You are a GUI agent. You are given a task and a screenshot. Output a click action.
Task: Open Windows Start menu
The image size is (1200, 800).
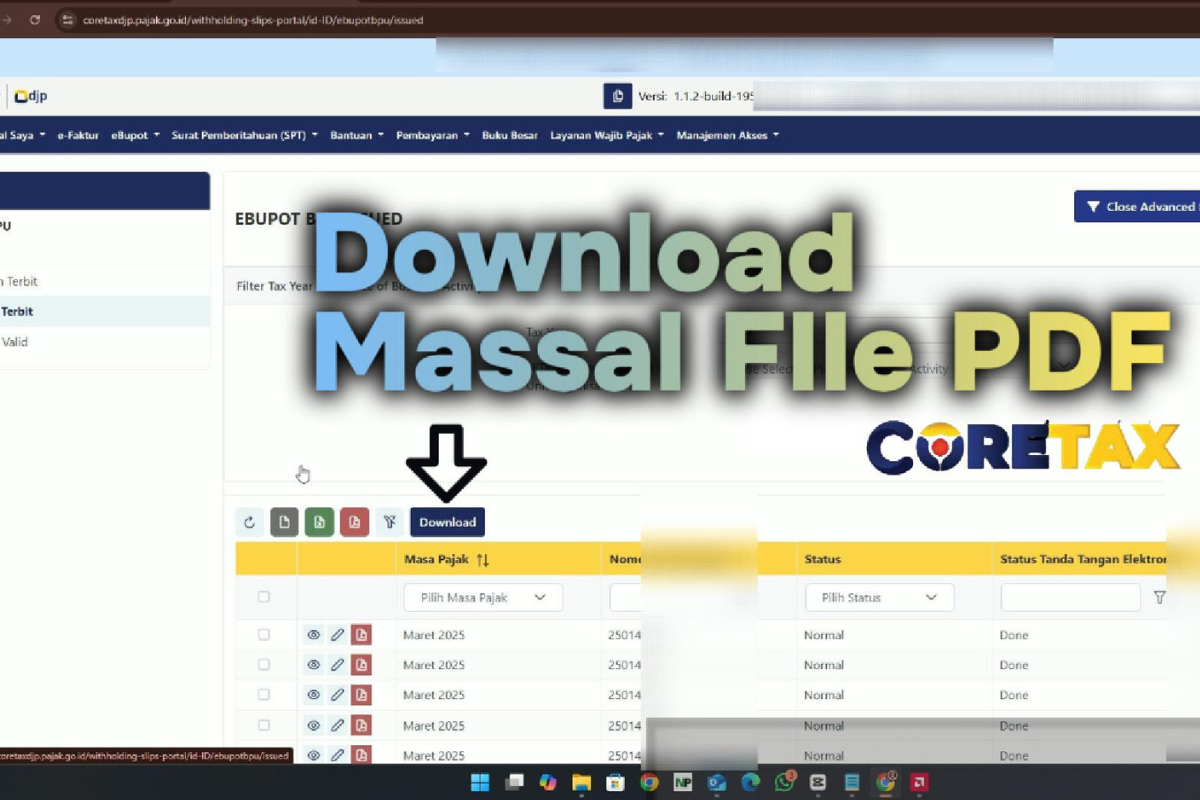tap(479, 782)
